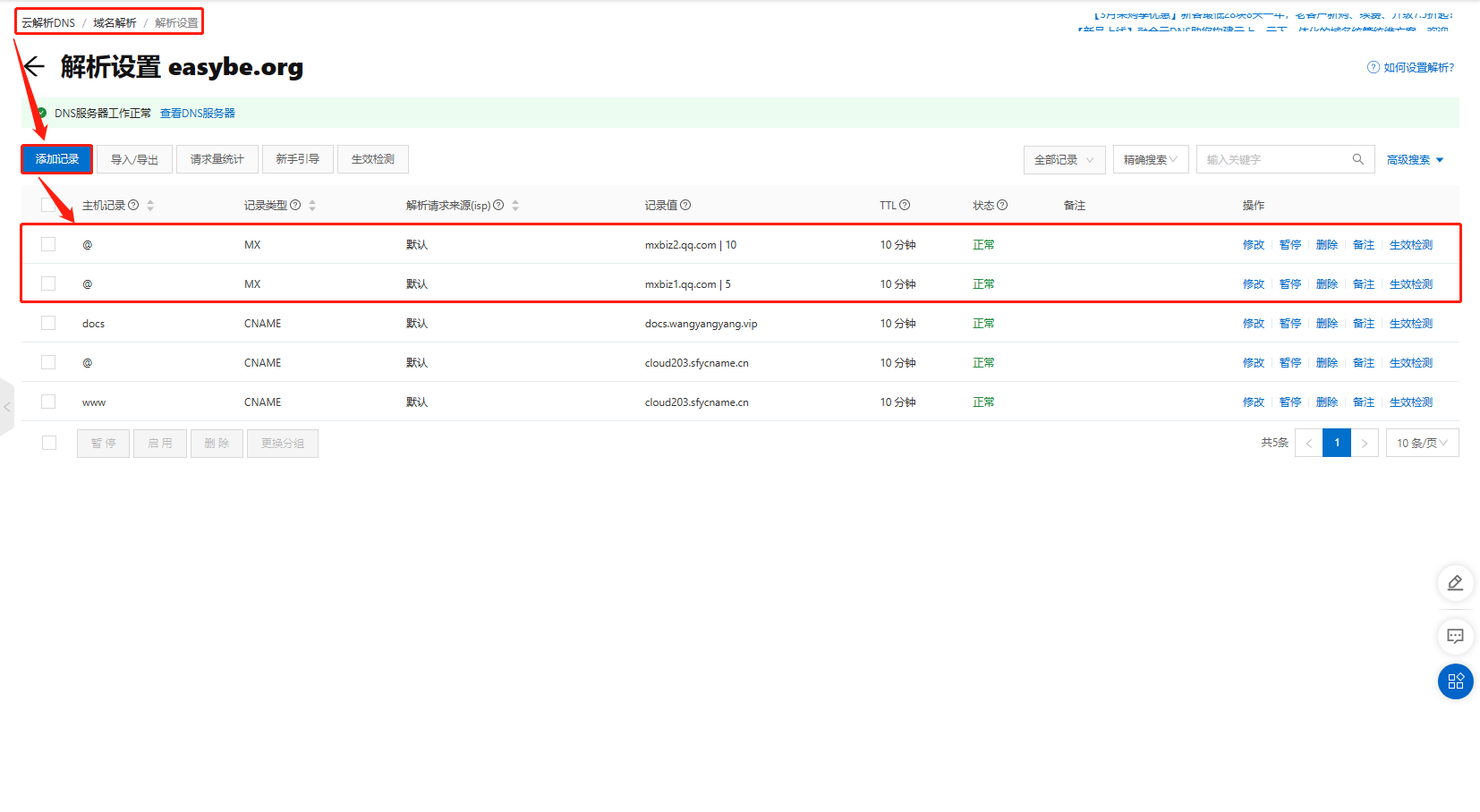The image size is (1480, 812).
Task: Click the sort arrows for 记录类型 column
Action: tap(312, 205)
